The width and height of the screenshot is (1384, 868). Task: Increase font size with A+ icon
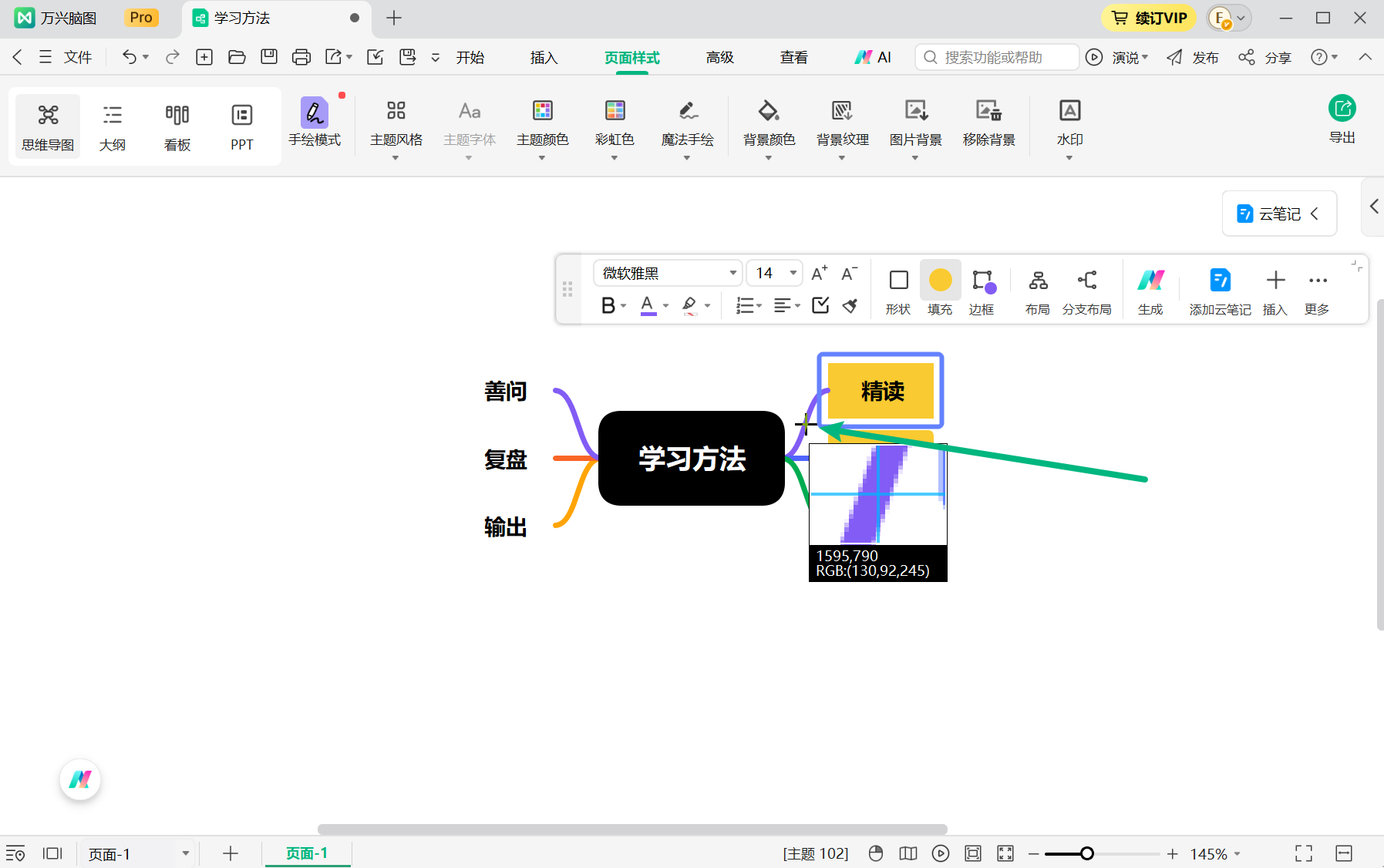pos(820,273)
